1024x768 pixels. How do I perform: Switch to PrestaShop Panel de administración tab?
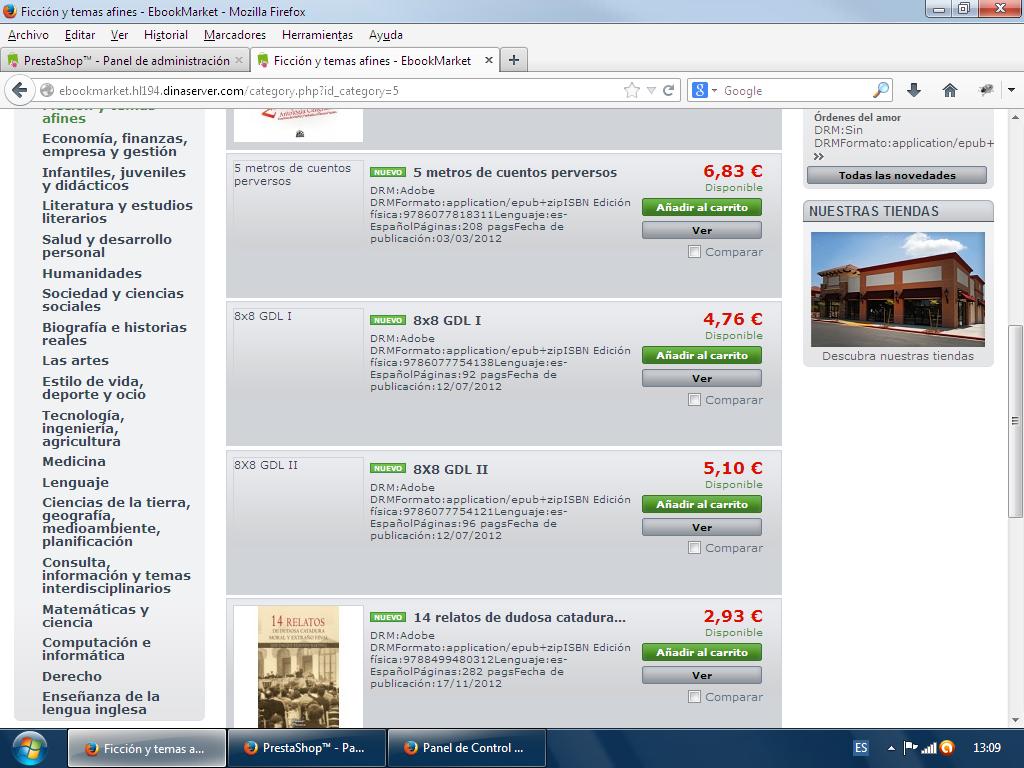pos(125,60)
